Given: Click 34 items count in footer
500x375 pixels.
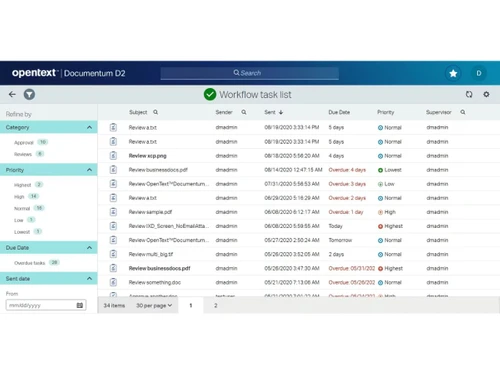Looking at the screenshot, I should click(114, 305).
